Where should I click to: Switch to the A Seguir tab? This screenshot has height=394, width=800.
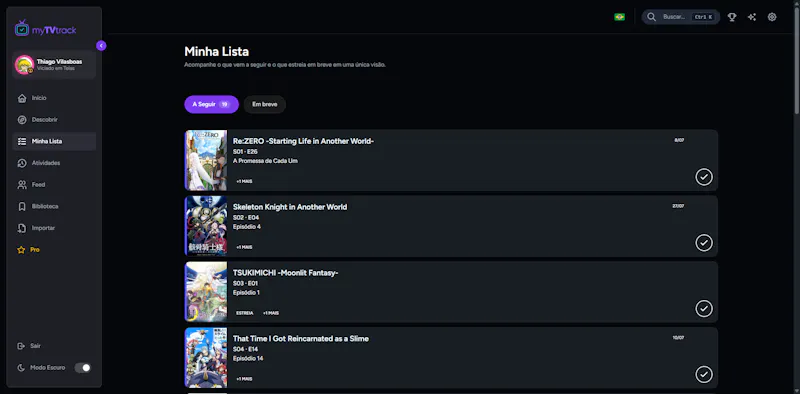211,104
